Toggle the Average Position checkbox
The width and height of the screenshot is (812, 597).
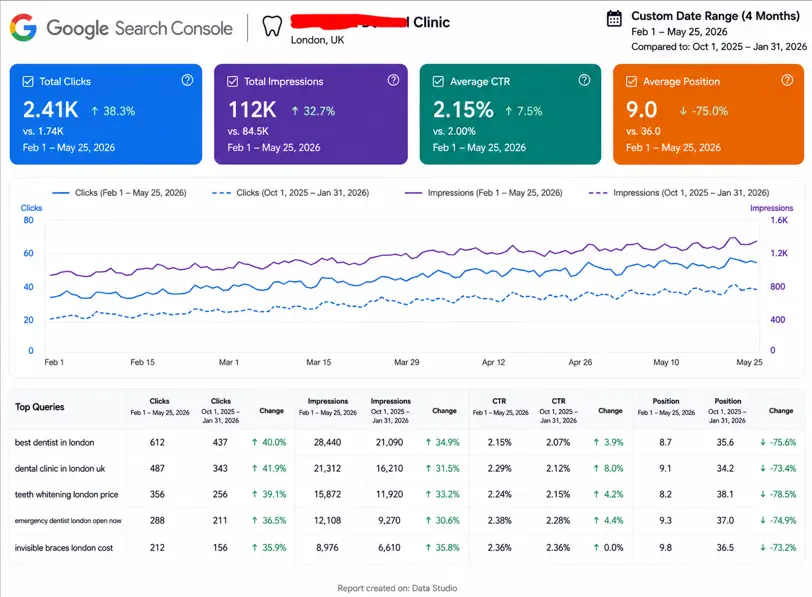[631, 81]
